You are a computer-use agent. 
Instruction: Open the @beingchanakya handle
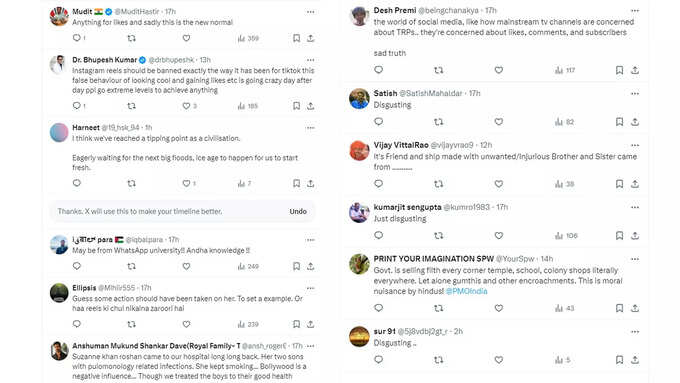click(x=448, y=10)
